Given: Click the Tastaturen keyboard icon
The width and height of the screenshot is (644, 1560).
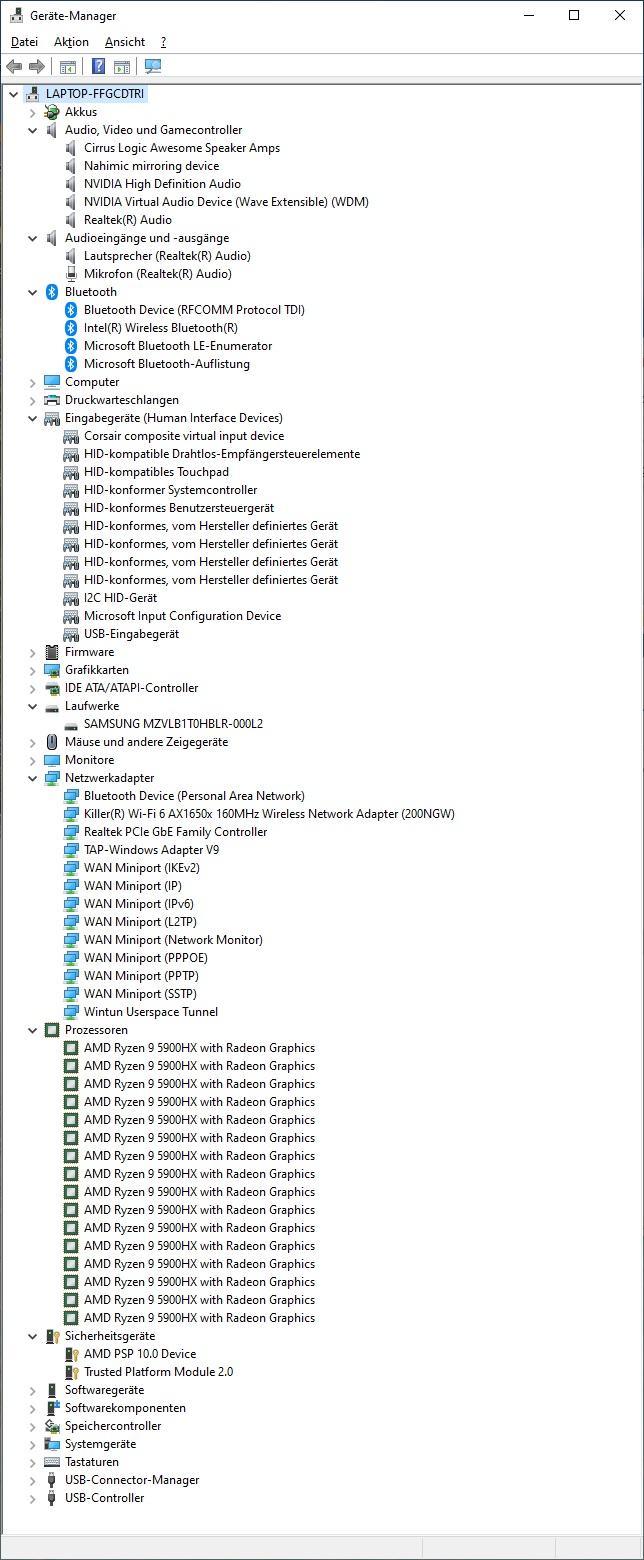Looking at the screenshot, I should [x=52, y=1462].
